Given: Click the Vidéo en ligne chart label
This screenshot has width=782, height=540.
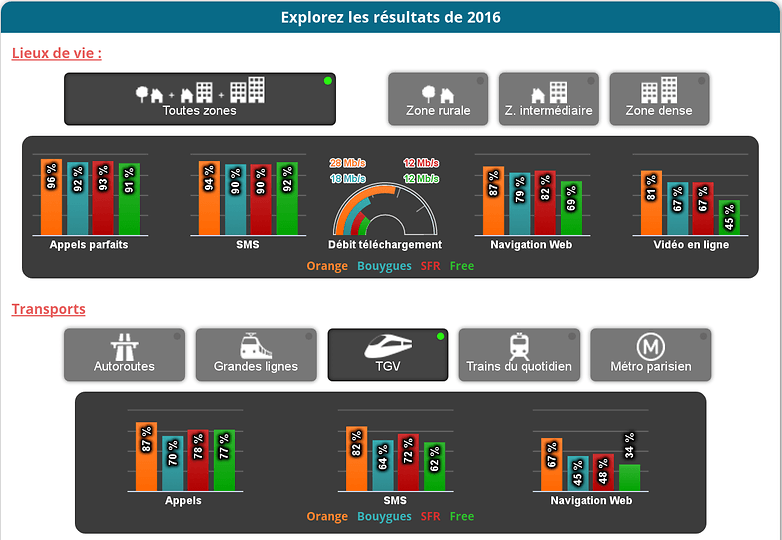Looking at the screenshot, I should [691, 245].
